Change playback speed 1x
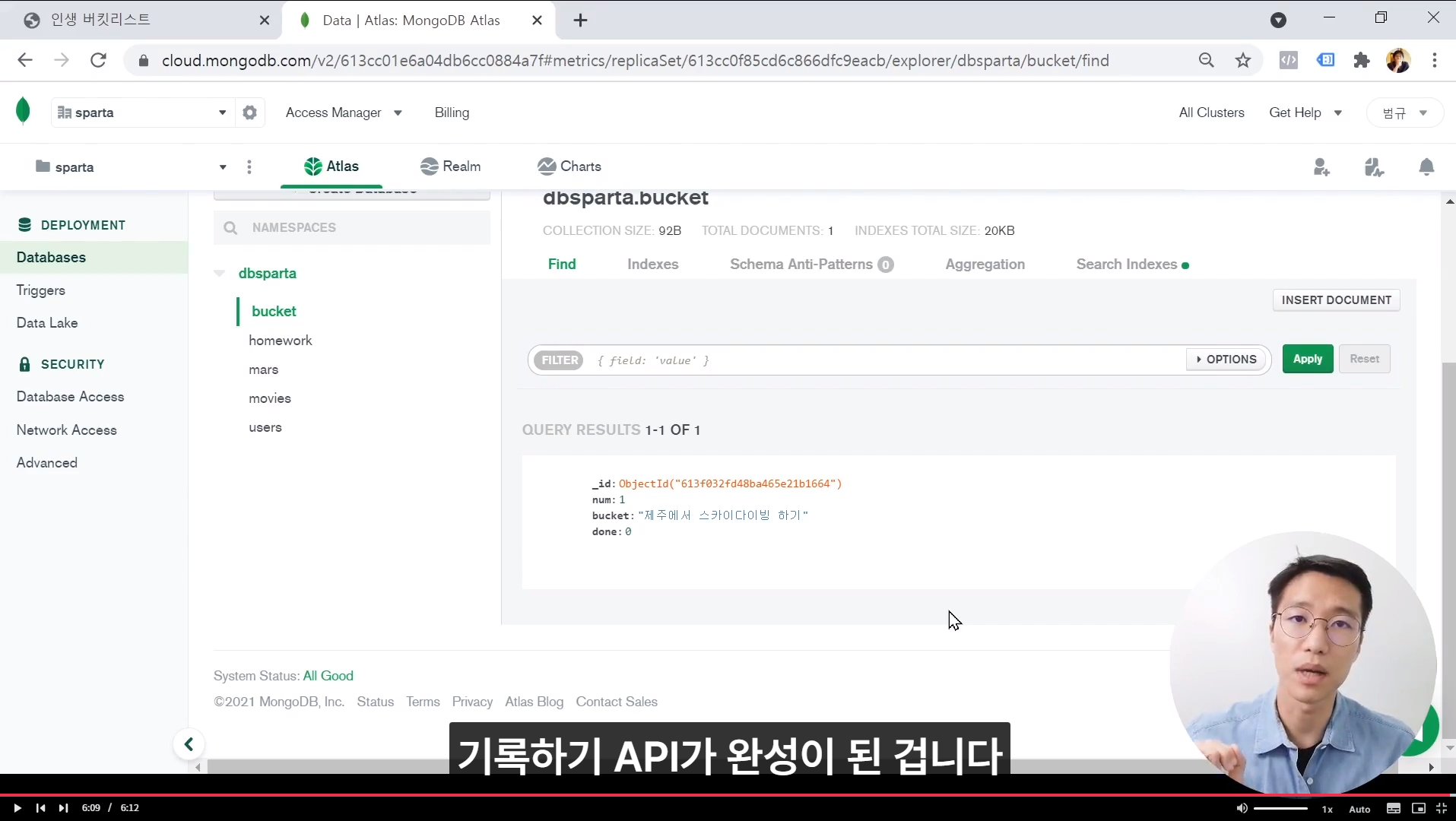 pyautogui.click(x=1327, y=809)
